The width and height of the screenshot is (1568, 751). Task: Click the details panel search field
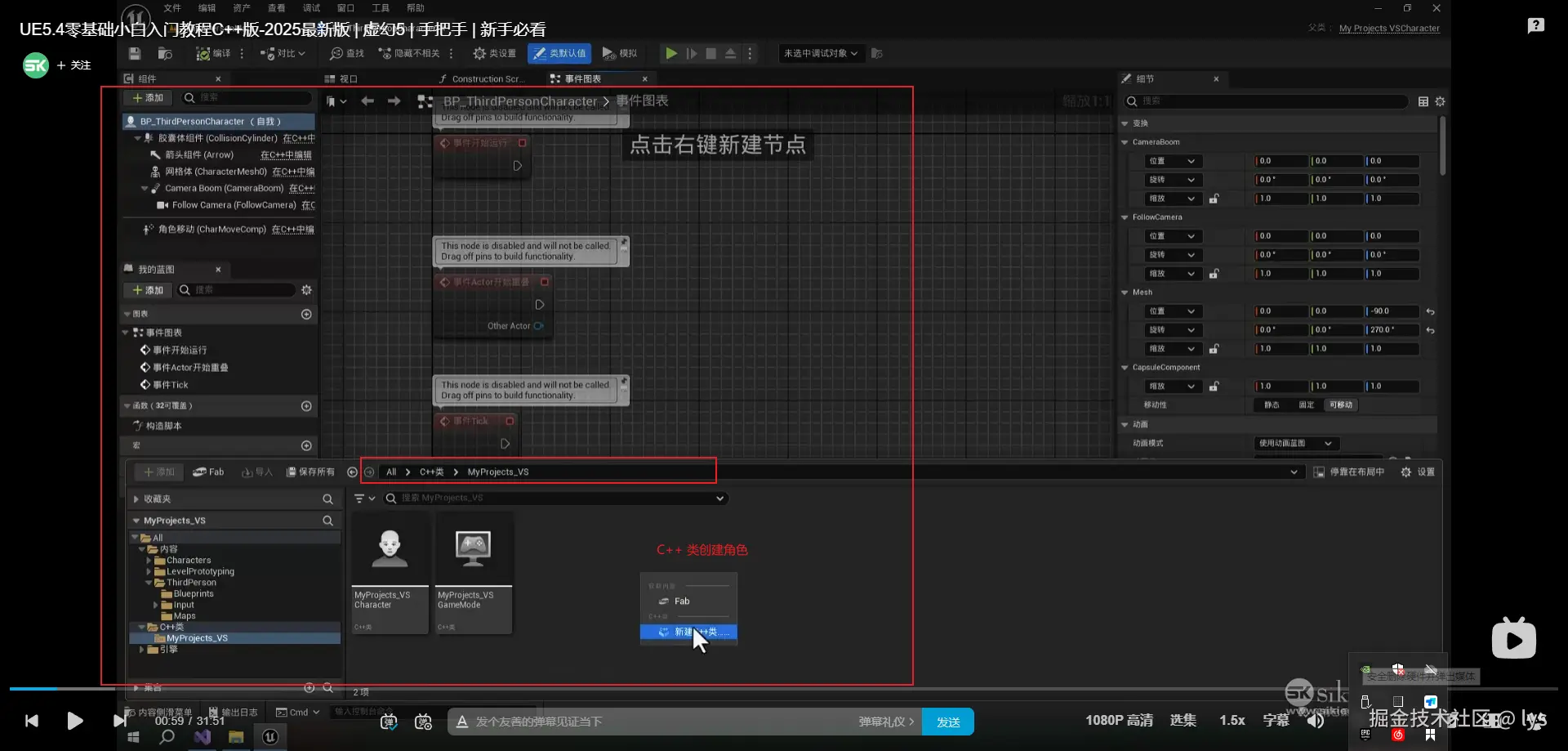pyautogui.click(x=1266, y=101)
